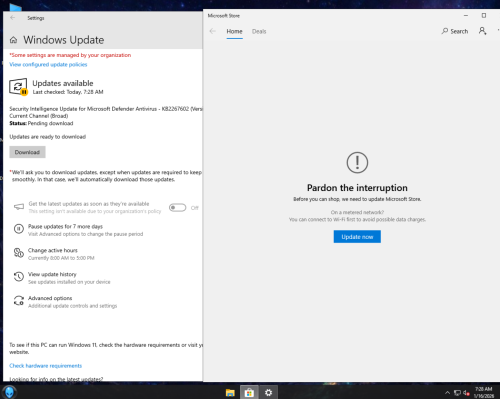The width and height of the screenshot is (500, 399).
Task: Maximize the Microsoft Store window
Action: point(484,16)
